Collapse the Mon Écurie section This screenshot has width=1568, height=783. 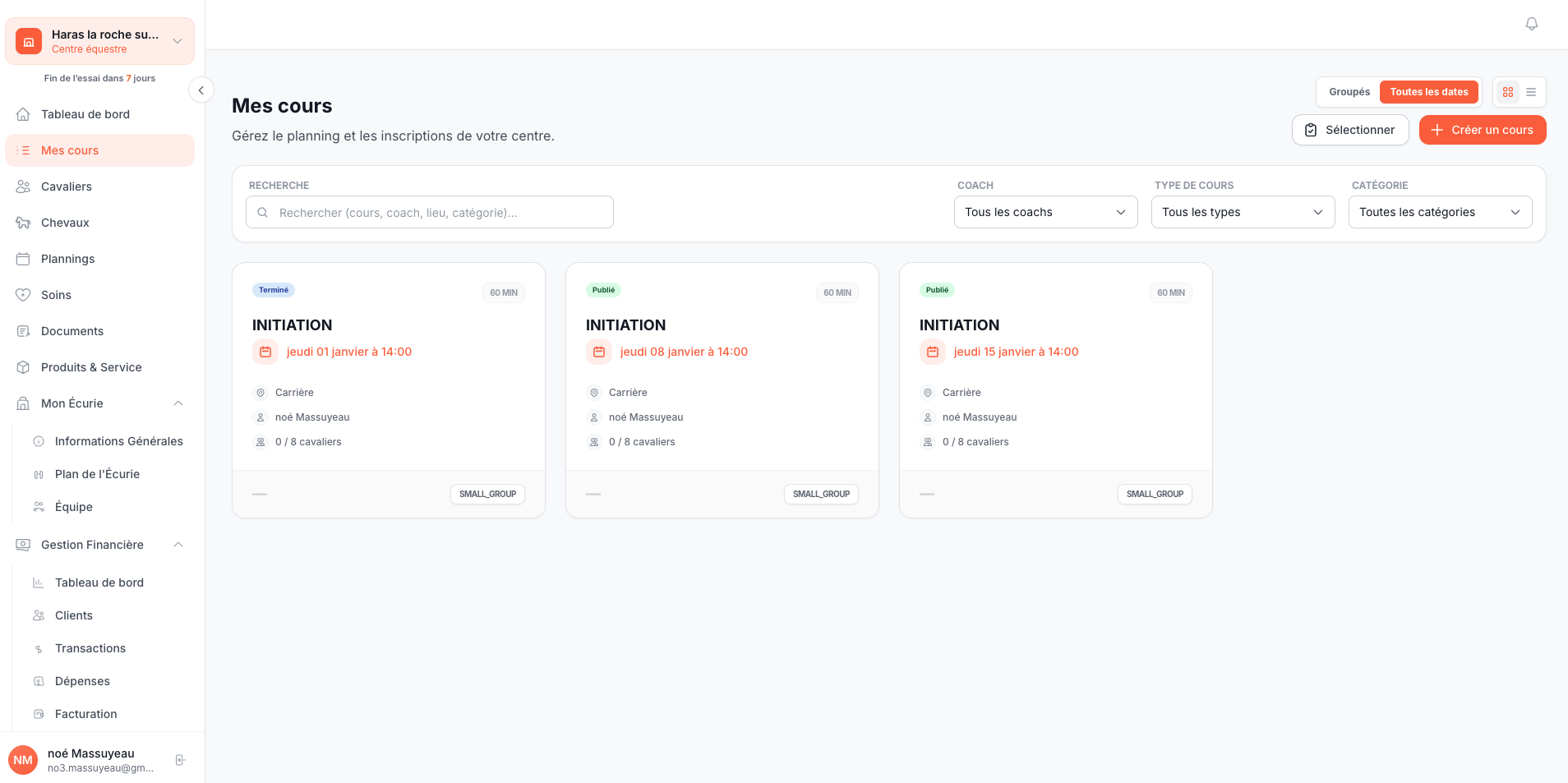coord(178,403)
